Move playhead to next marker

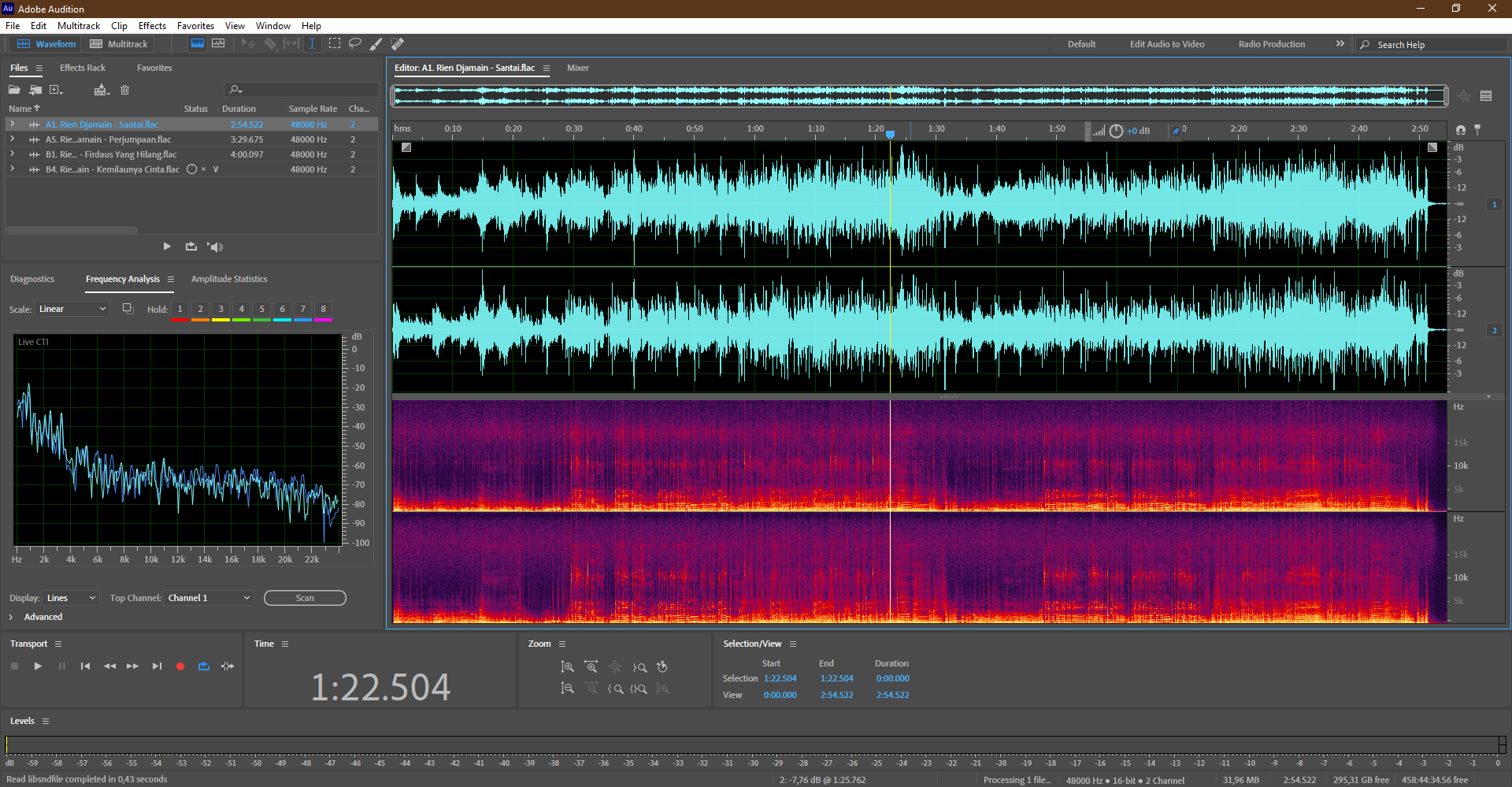[x=157, y=666]
